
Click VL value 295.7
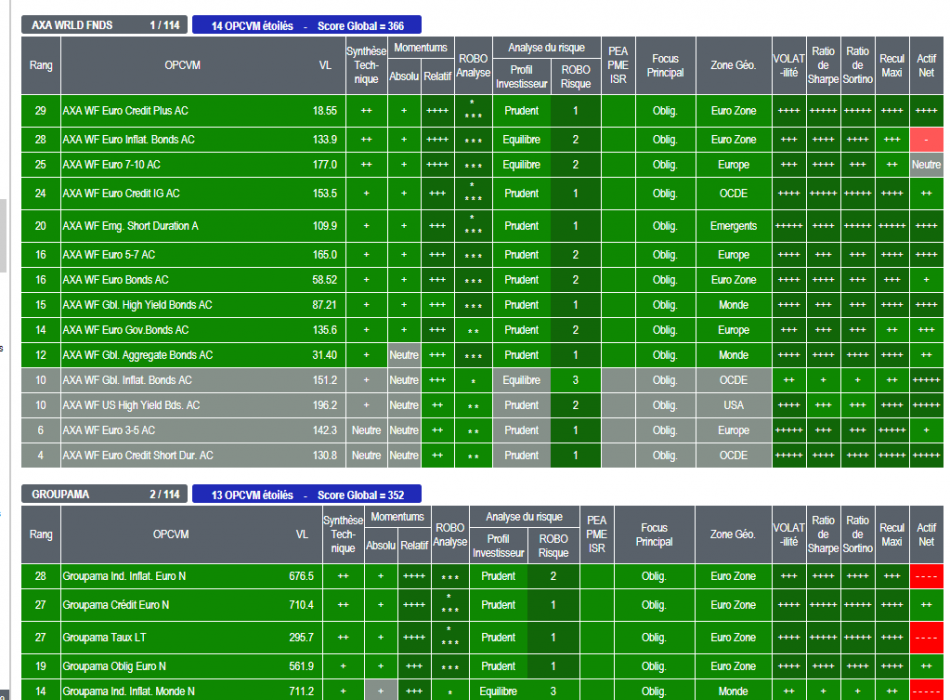(x=301, y=638)
